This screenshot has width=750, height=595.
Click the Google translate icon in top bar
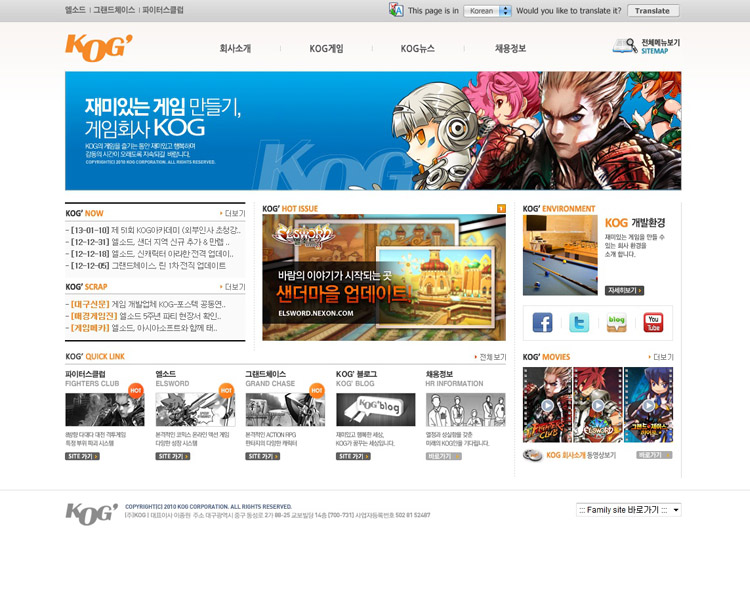pyautogui.click(x=396, y=10)
